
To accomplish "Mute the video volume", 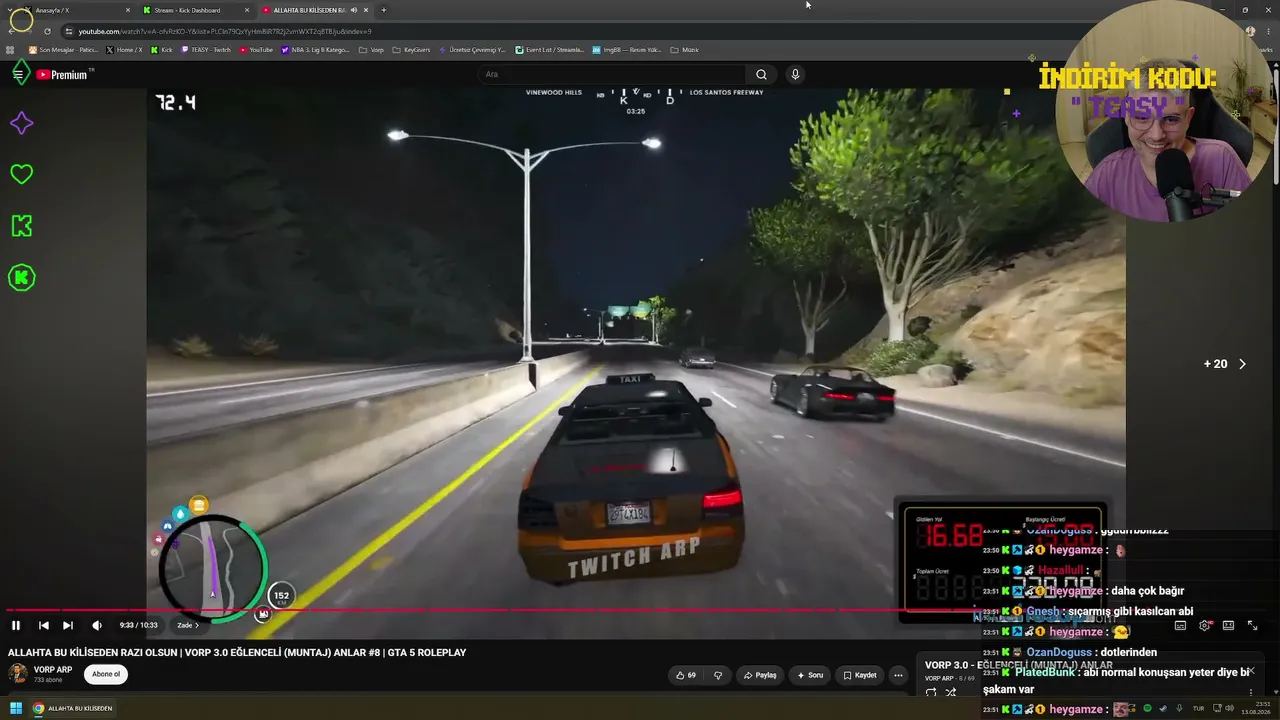I will (97, 625).
